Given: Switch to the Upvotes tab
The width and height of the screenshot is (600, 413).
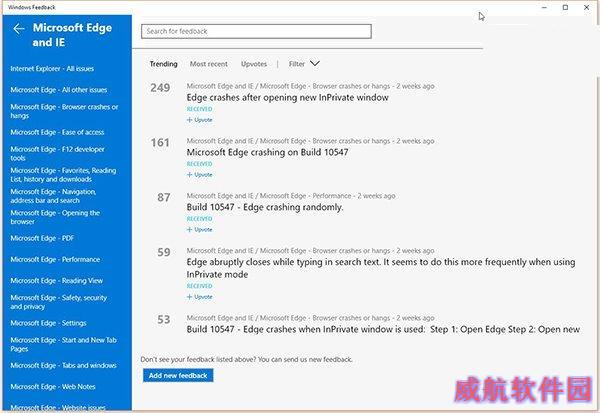Looking at the screenshot, I should pyautogui.click(x=254, y=64).
